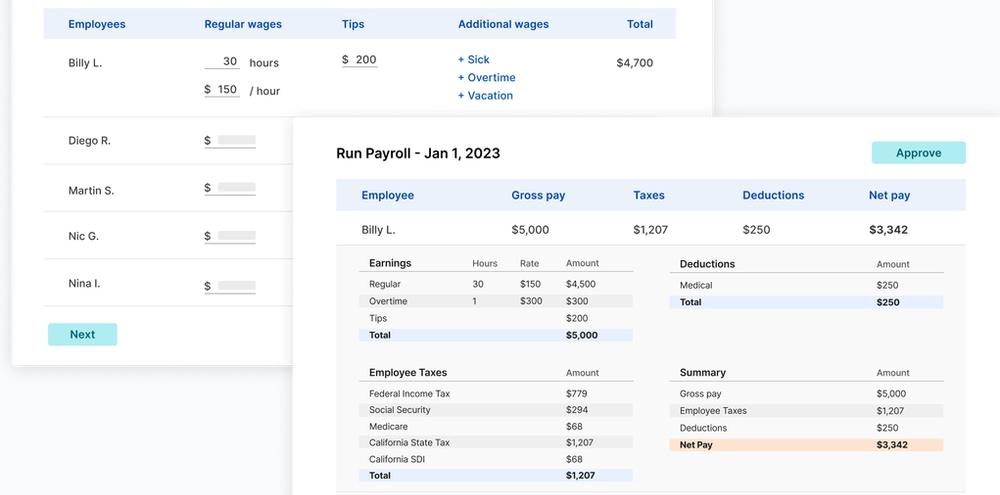Click Martin S. wage input field
Screen dimensions: 1000x495
click(230, 188)
